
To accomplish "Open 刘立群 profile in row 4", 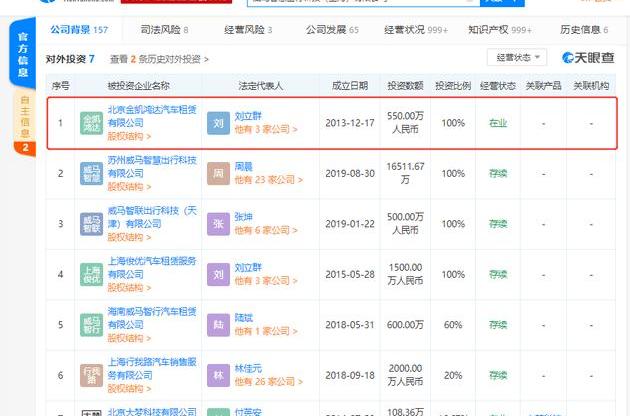I will click(x=248, y=267).
